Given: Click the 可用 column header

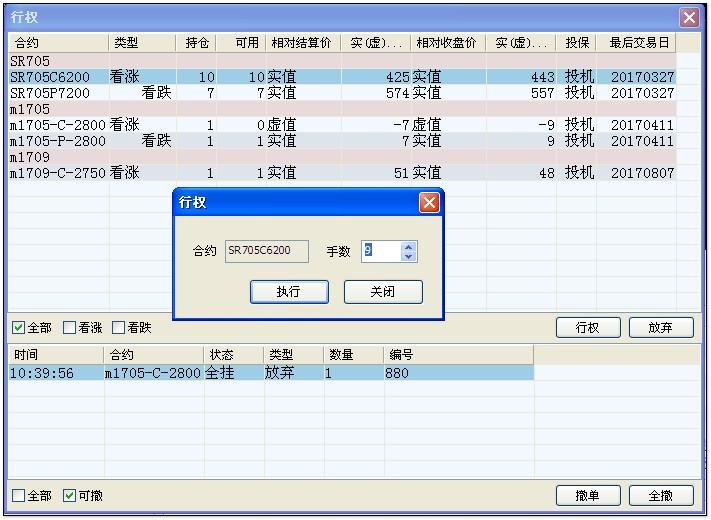Looking at the screenshot, I should 241,43.
